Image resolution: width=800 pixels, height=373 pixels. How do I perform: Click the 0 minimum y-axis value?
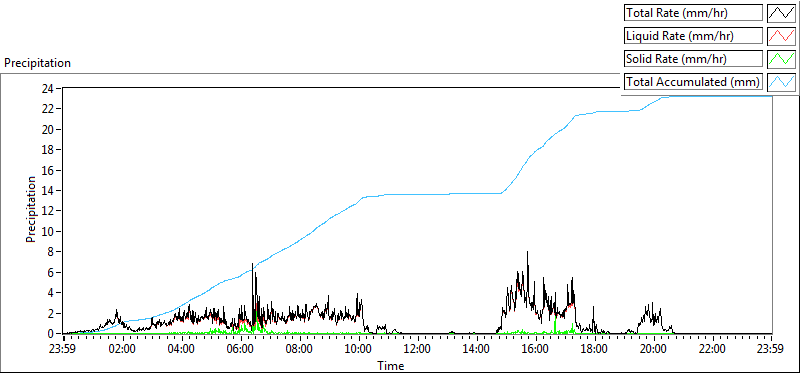tap(52, 334)
